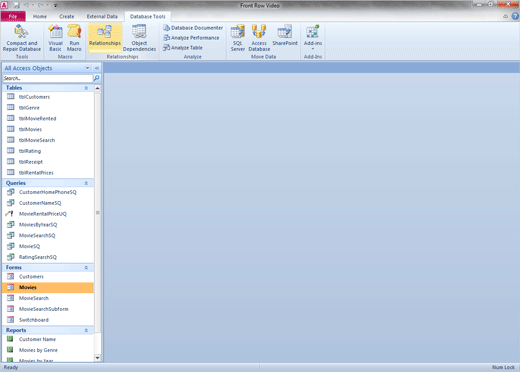The image size is (520, 372).
Task: Select the CustomerNameSQ query
Action: coord(48,203)
